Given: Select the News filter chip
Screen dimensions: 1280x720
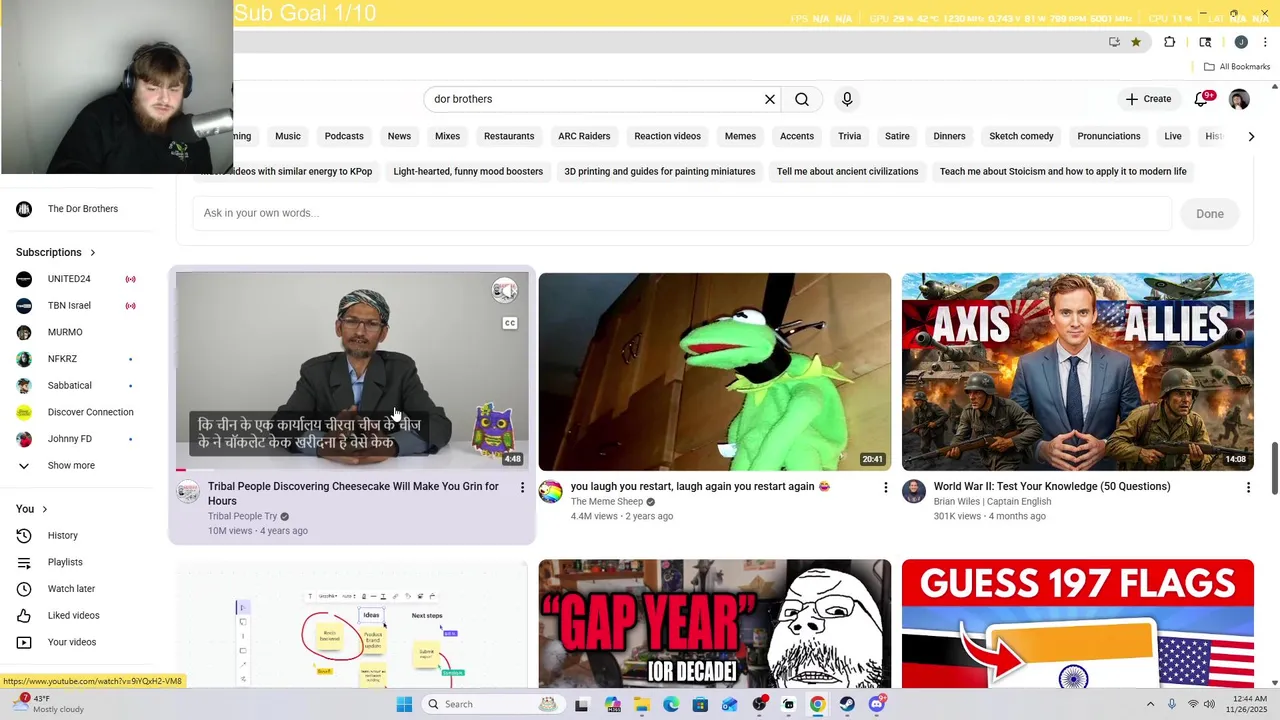Looking at the screenshot, I should pos(399,136).
